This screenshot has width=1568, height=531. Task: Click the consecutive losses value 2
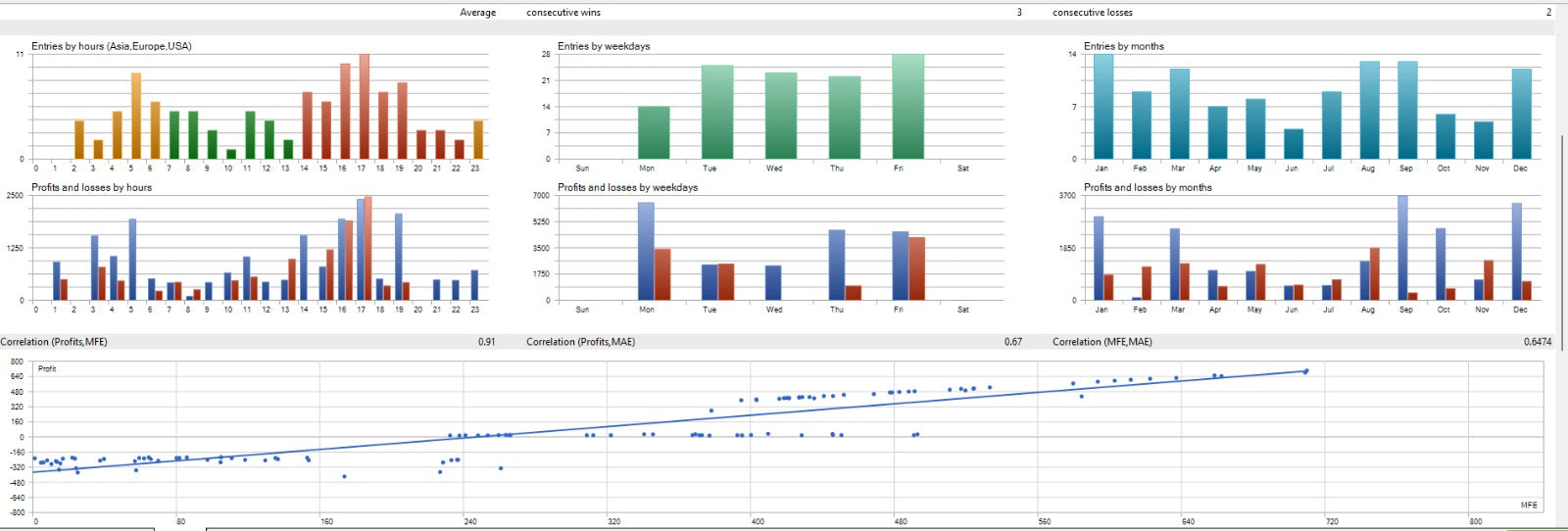click(x=1549, y=13)
